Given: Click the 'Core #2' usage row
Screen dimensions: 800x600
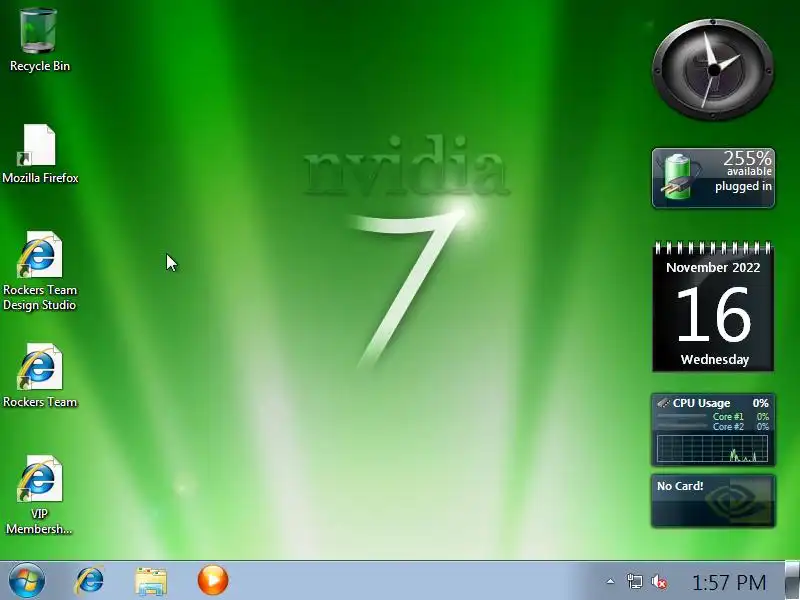Looking at the screenshot, I should tap(713, 427).
